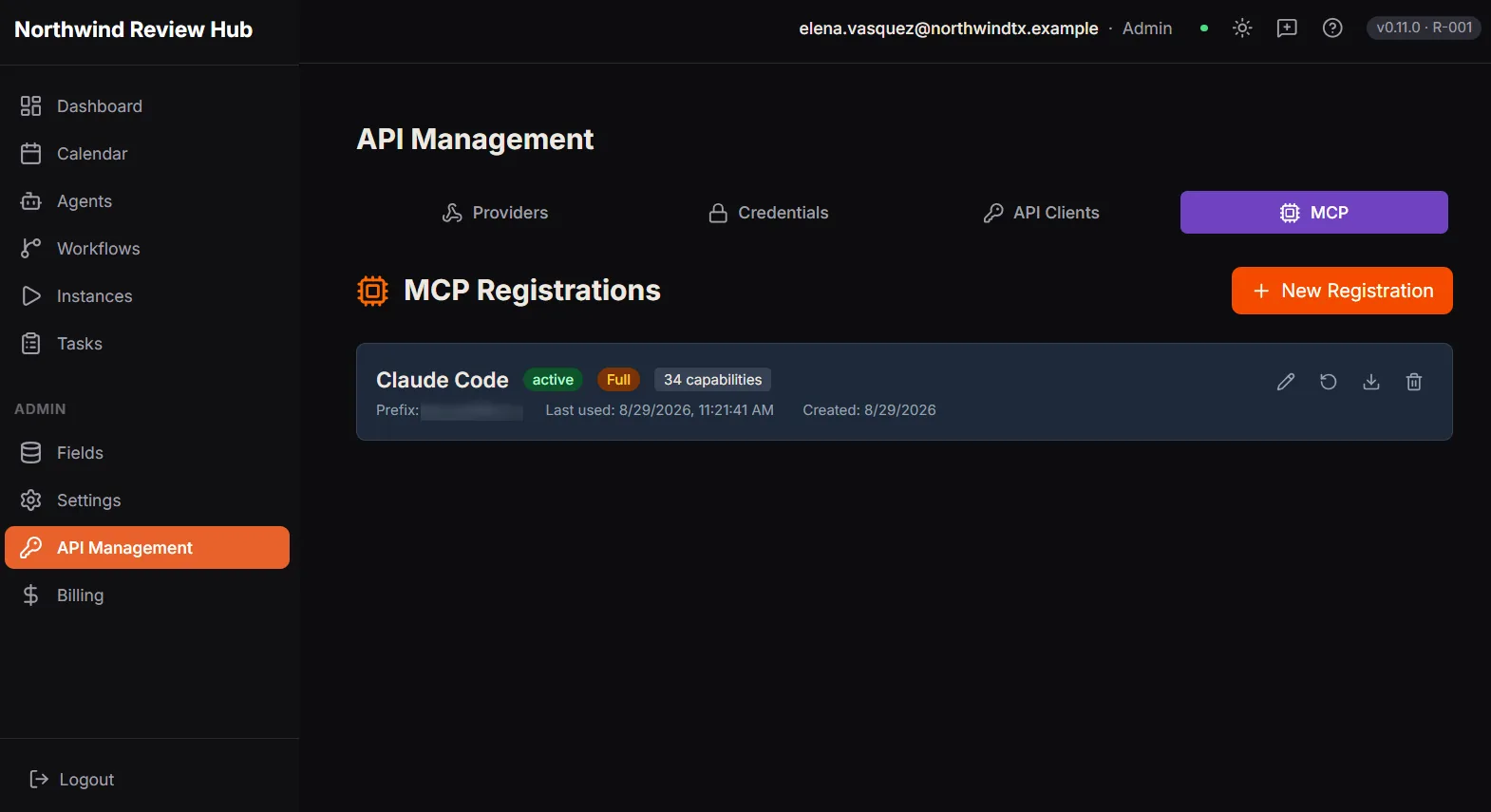Select API Management sidebar item
The width and height of the screenshot is (1491, 812).
(147, 548)
